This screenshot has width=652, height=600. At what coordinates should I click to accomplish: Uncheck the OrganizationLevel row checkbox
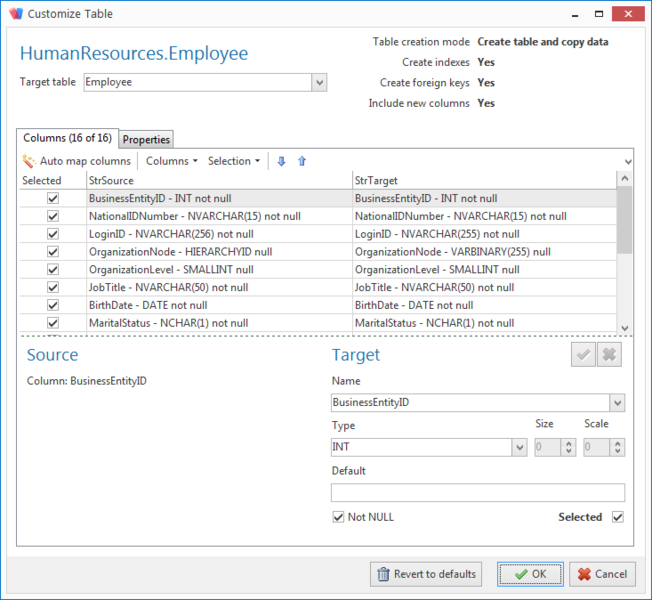pos(53,270)
